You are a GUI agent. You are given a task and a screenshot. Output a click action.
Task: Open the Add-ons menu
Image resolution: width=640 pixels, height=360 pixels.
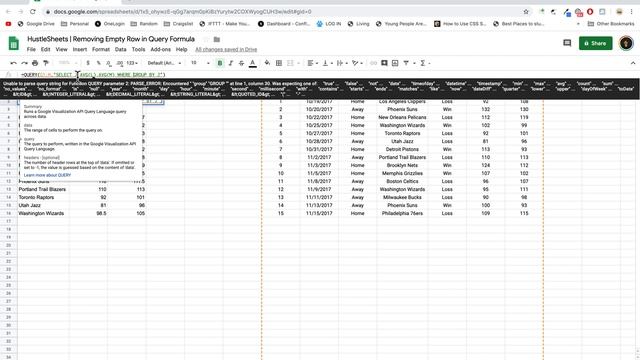pos(160,49)
